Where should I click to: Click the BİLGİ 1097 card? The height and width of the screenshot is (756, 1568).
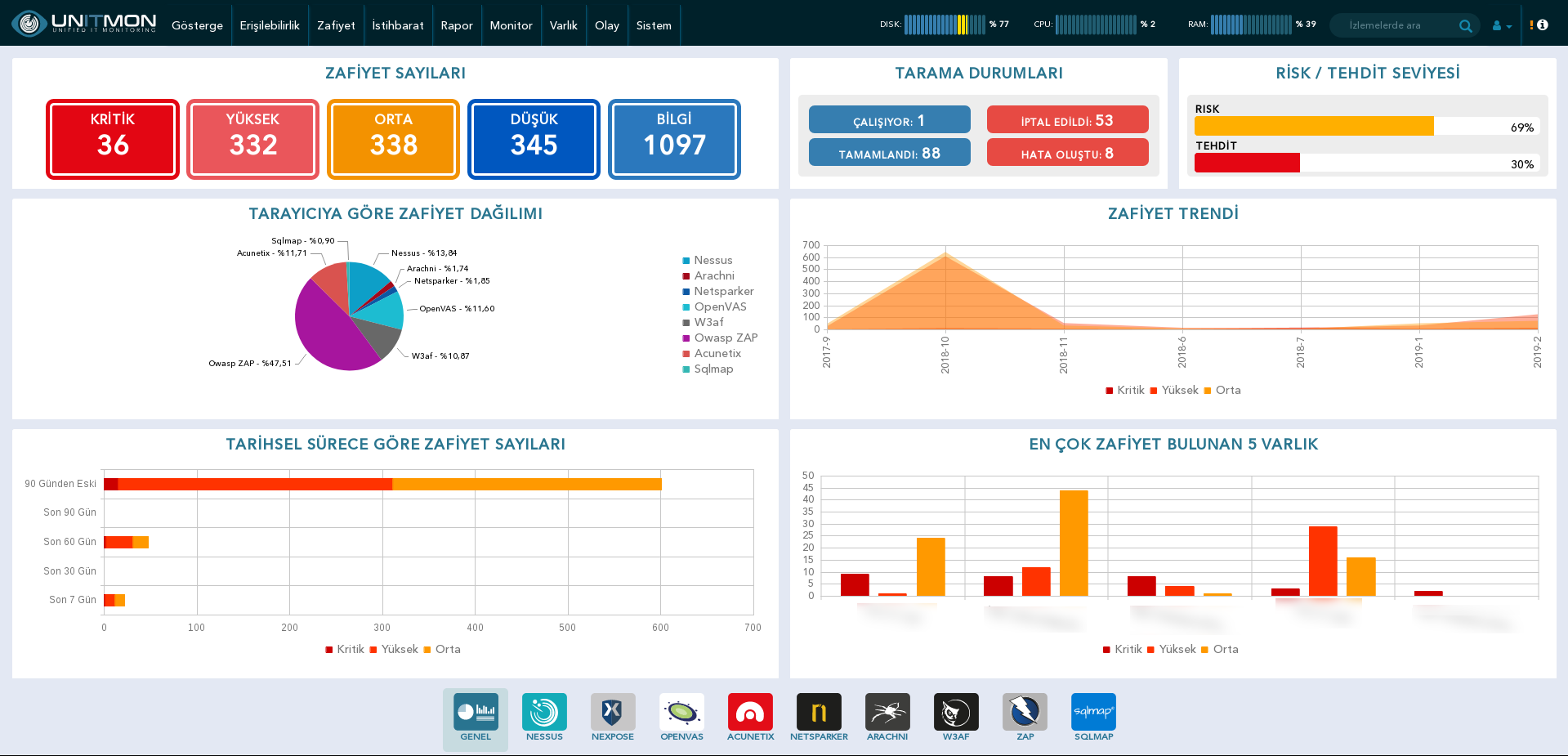(675, 139)
